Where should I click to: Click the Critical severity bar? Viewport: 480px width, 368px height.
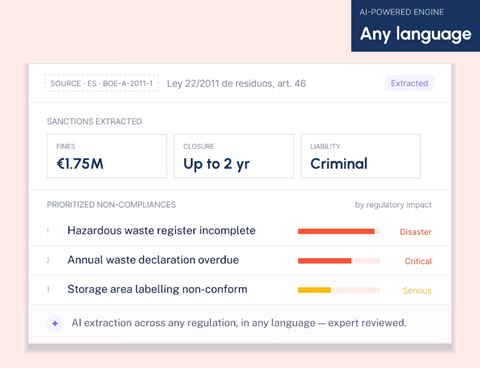[x=339, y=261]
